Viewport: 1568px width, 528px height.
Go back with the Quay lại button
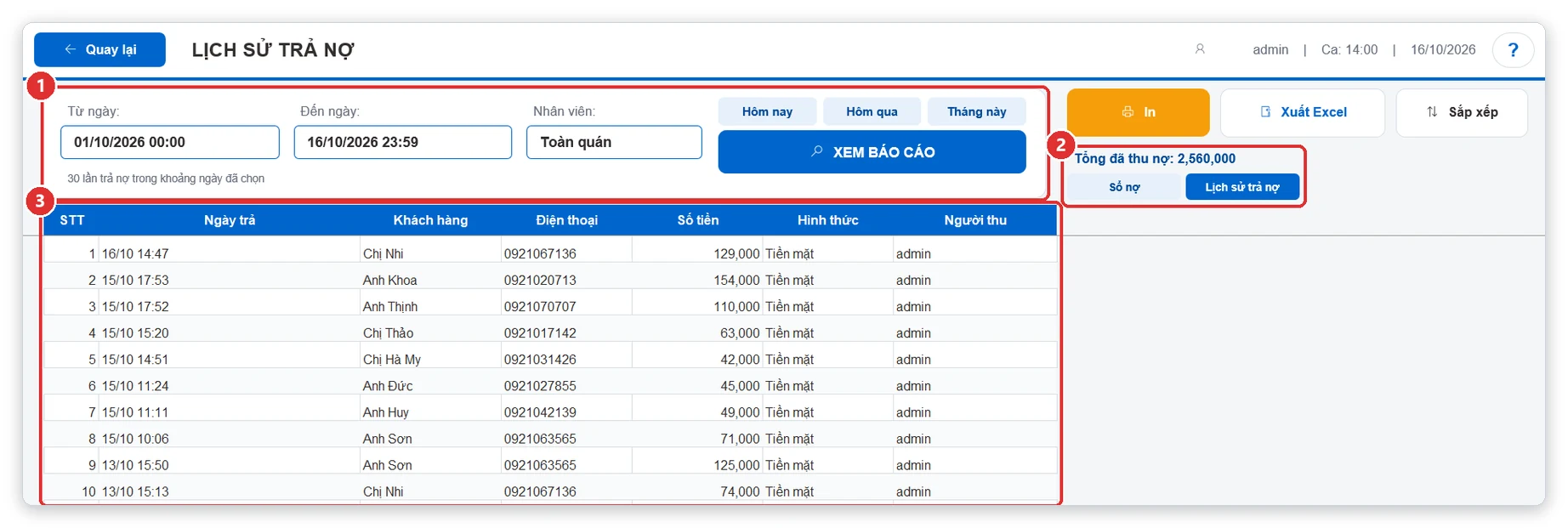(99, 49)
